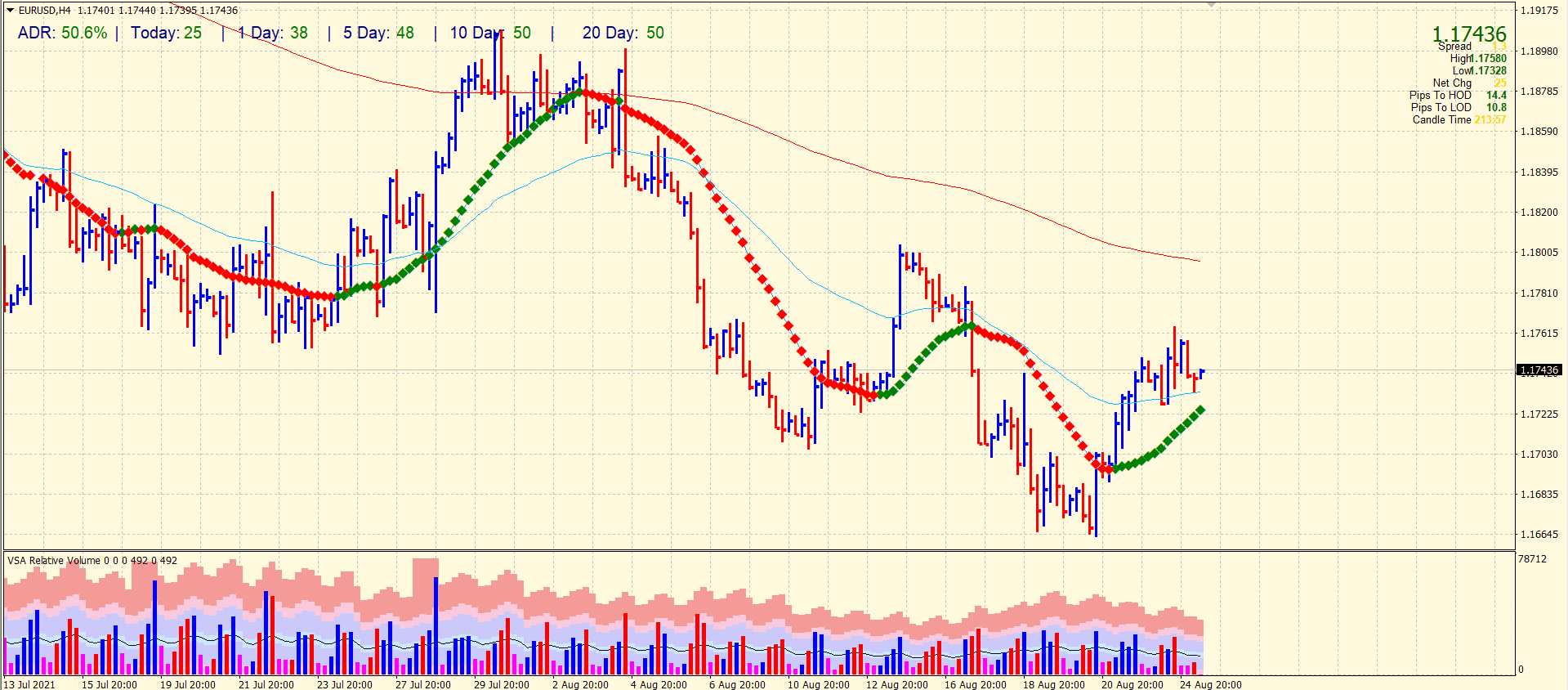
Task: Click the ADR 50.6% label
Action: tap(62, 33)
